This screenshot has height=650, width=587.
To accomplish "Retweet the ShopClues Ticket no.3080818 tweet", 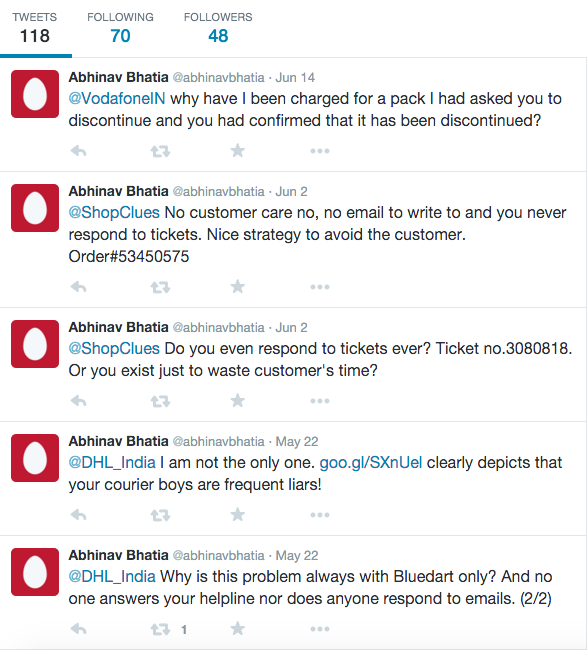I will coord(160,401).
